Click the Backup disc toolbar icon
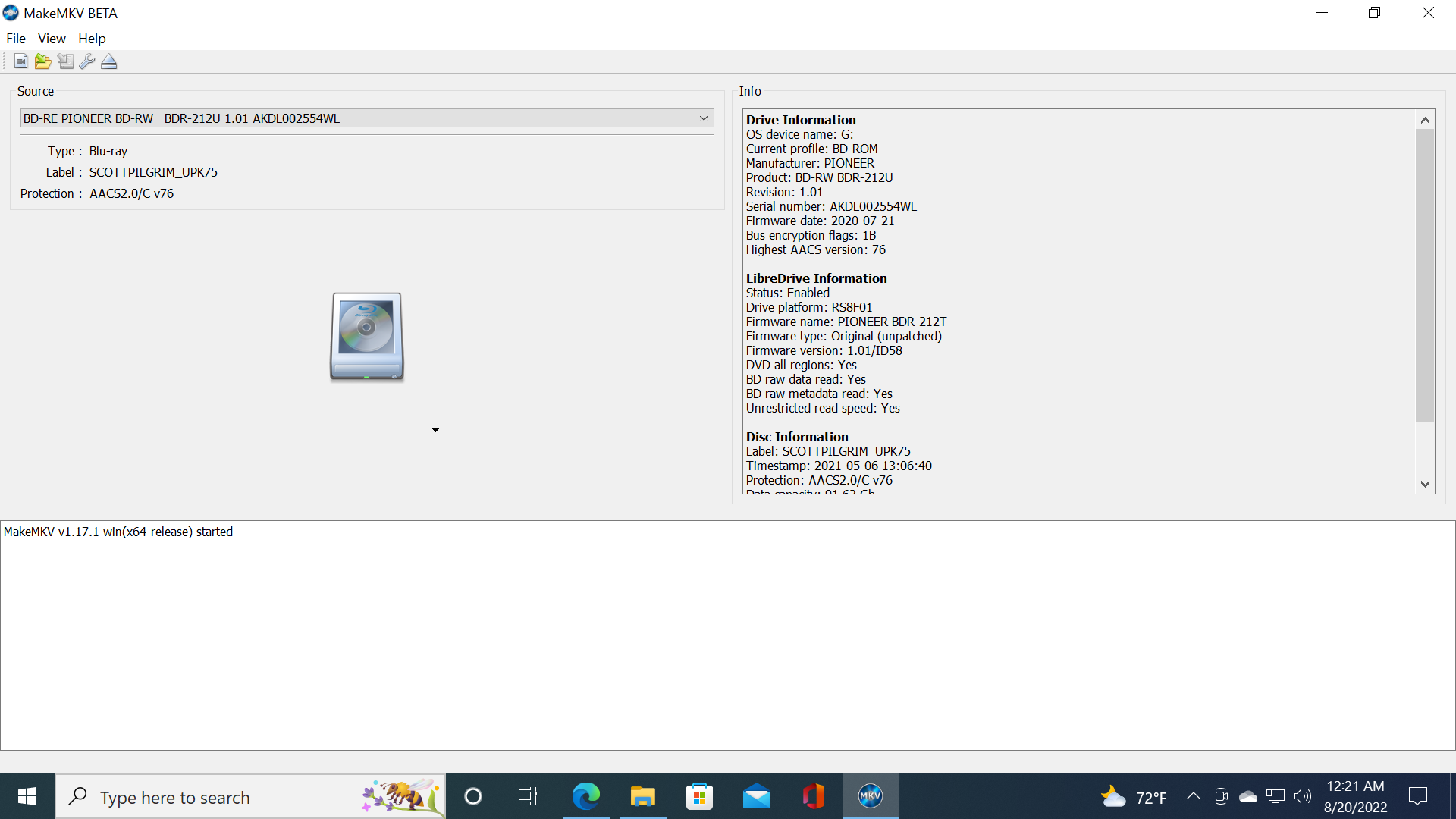This screenshot has width=1456, height=819. pos(65,61)
